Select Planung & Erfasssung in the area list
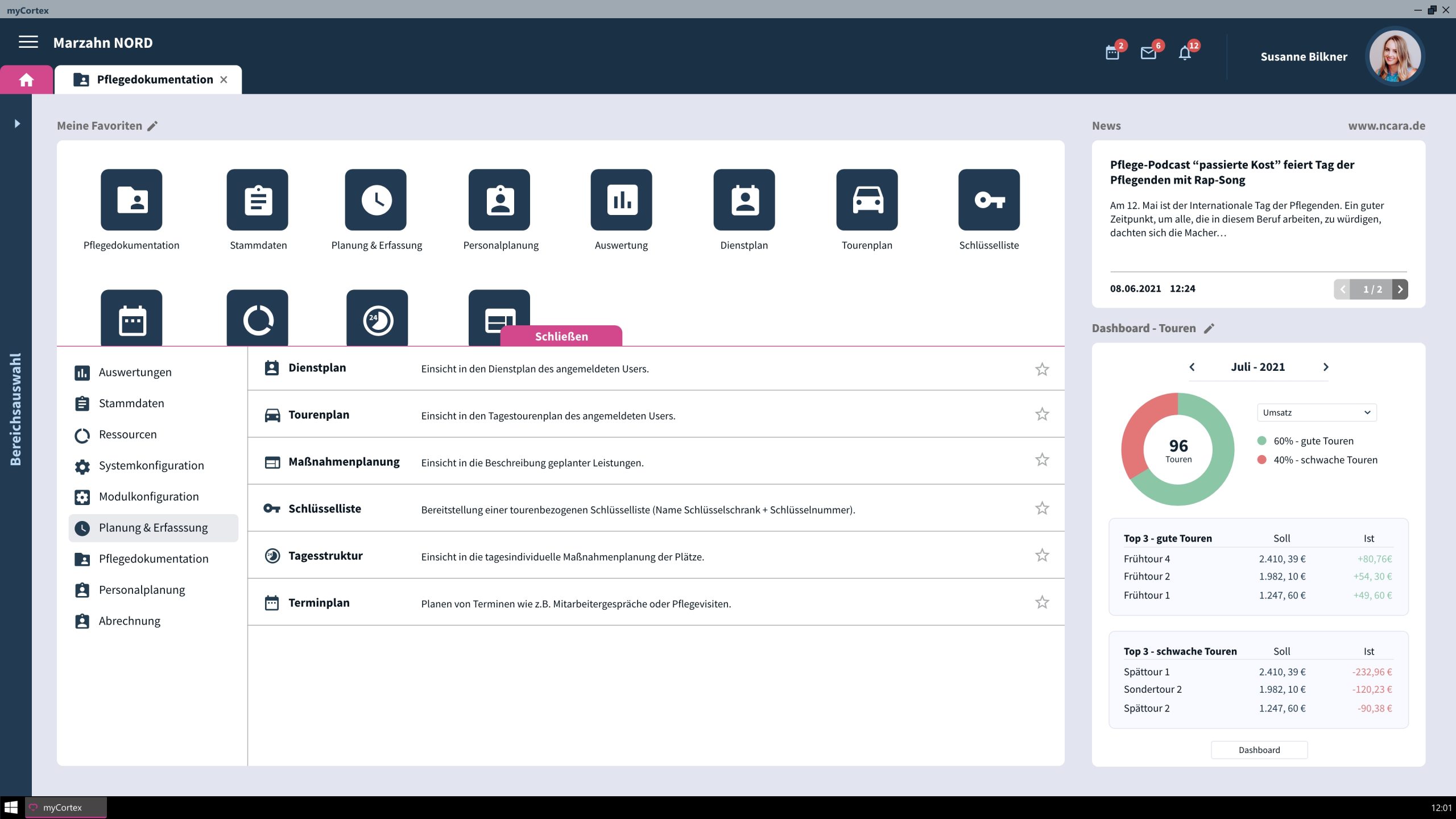Screen dimensions: 1456x819 coord(154,528)
